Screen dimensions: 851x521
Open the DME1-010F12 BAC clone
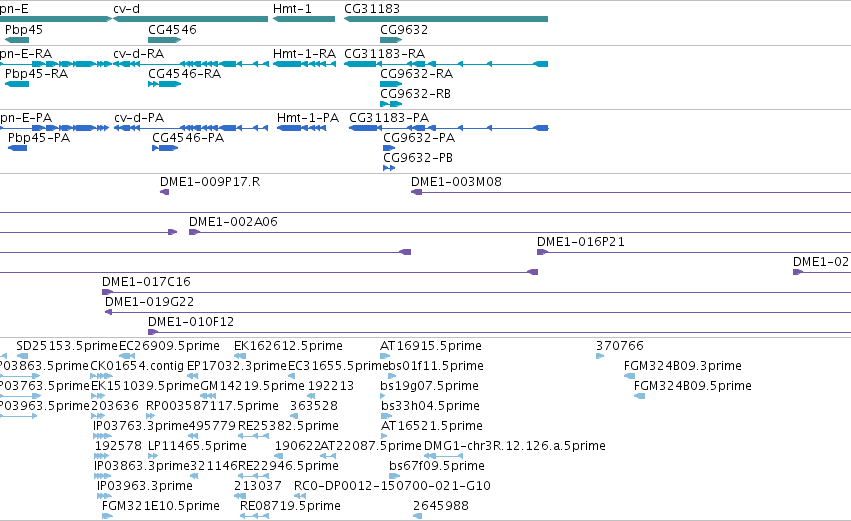(499, 333)
